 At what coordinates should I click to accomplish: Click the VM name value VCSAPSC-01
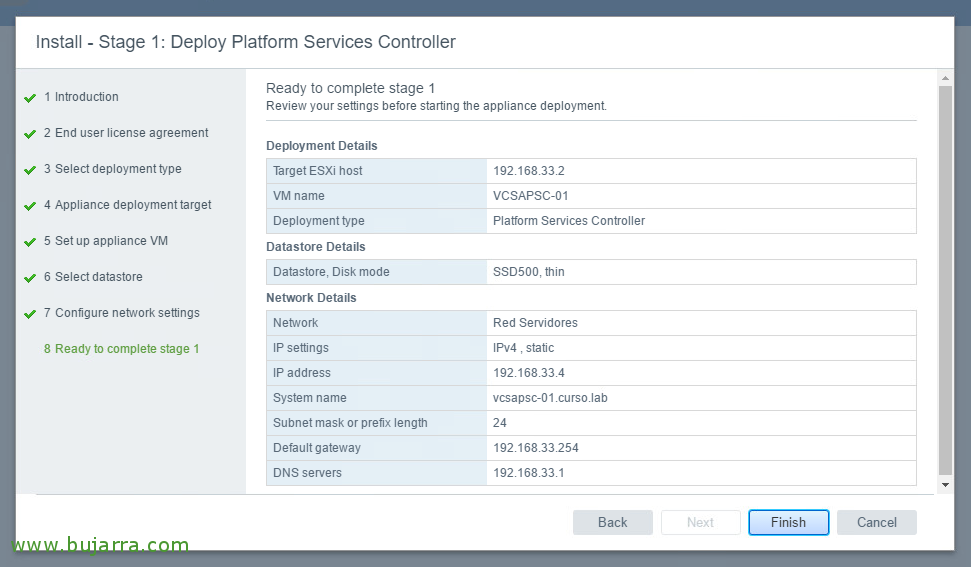(531, 196)
